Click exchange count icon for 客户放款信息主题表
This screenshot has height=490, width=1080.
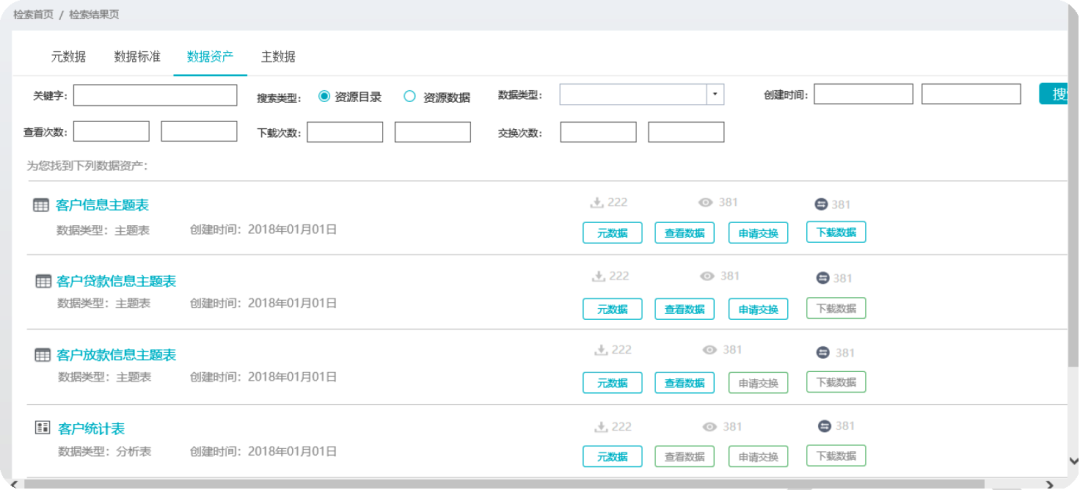(x=823, y=352)
